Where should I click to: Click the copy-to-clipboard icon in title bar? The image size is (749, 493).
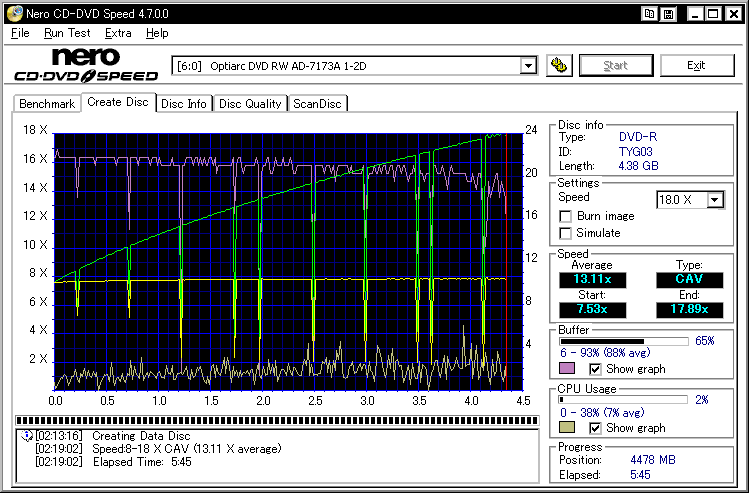(x=650, y=13)
